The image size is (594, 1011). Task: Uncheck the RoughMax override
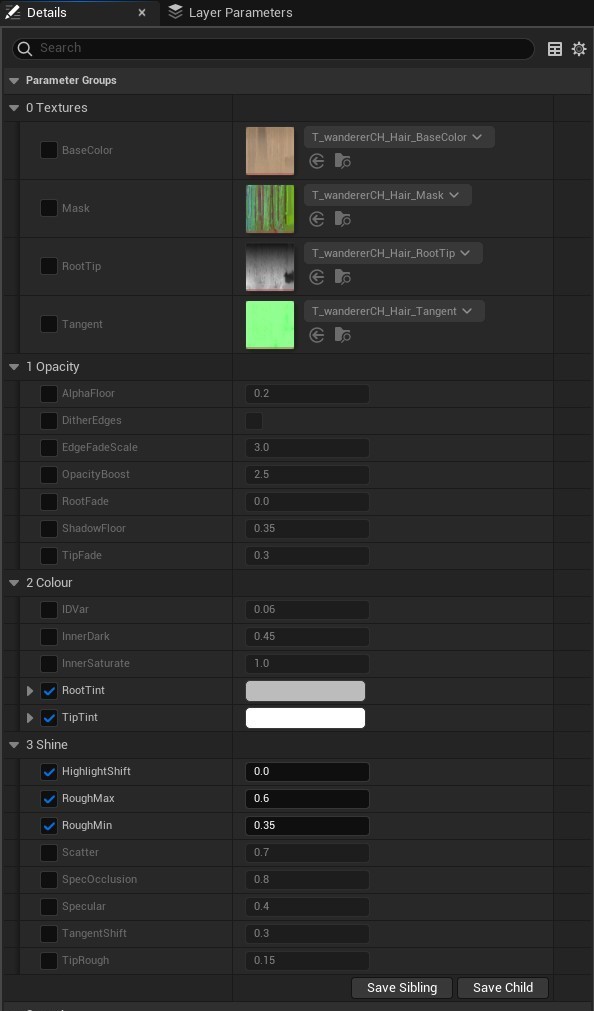(49, 799)
